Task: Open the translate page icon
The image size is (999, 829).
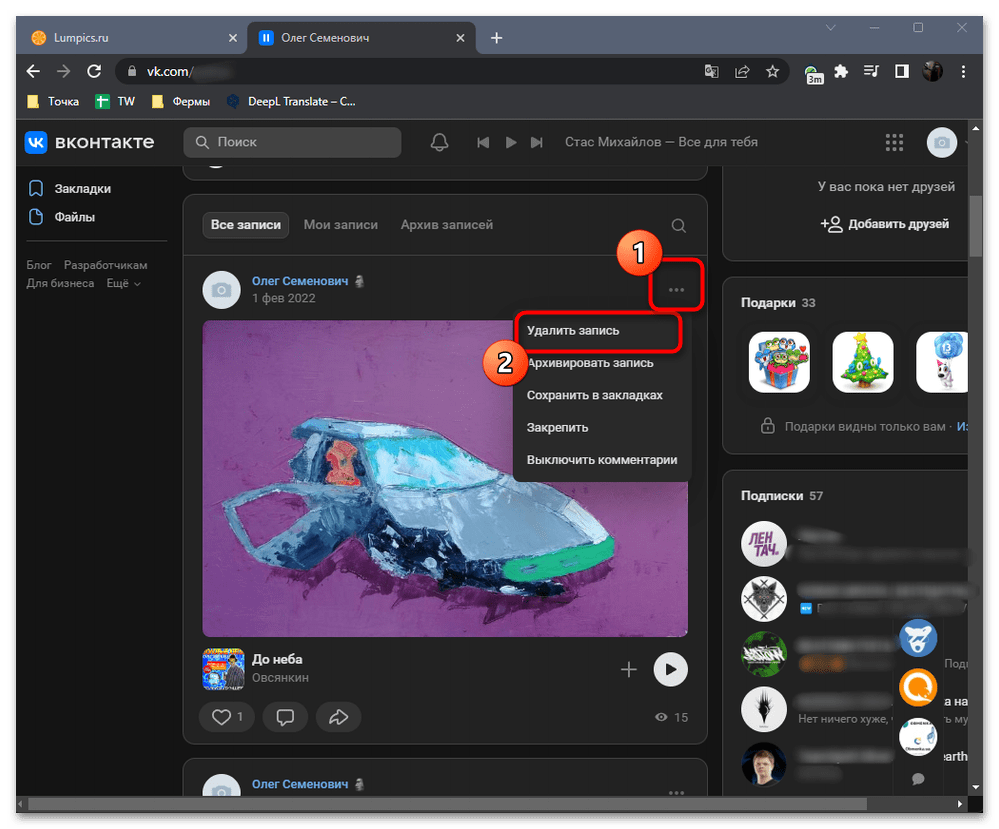Action: (711, 71)
